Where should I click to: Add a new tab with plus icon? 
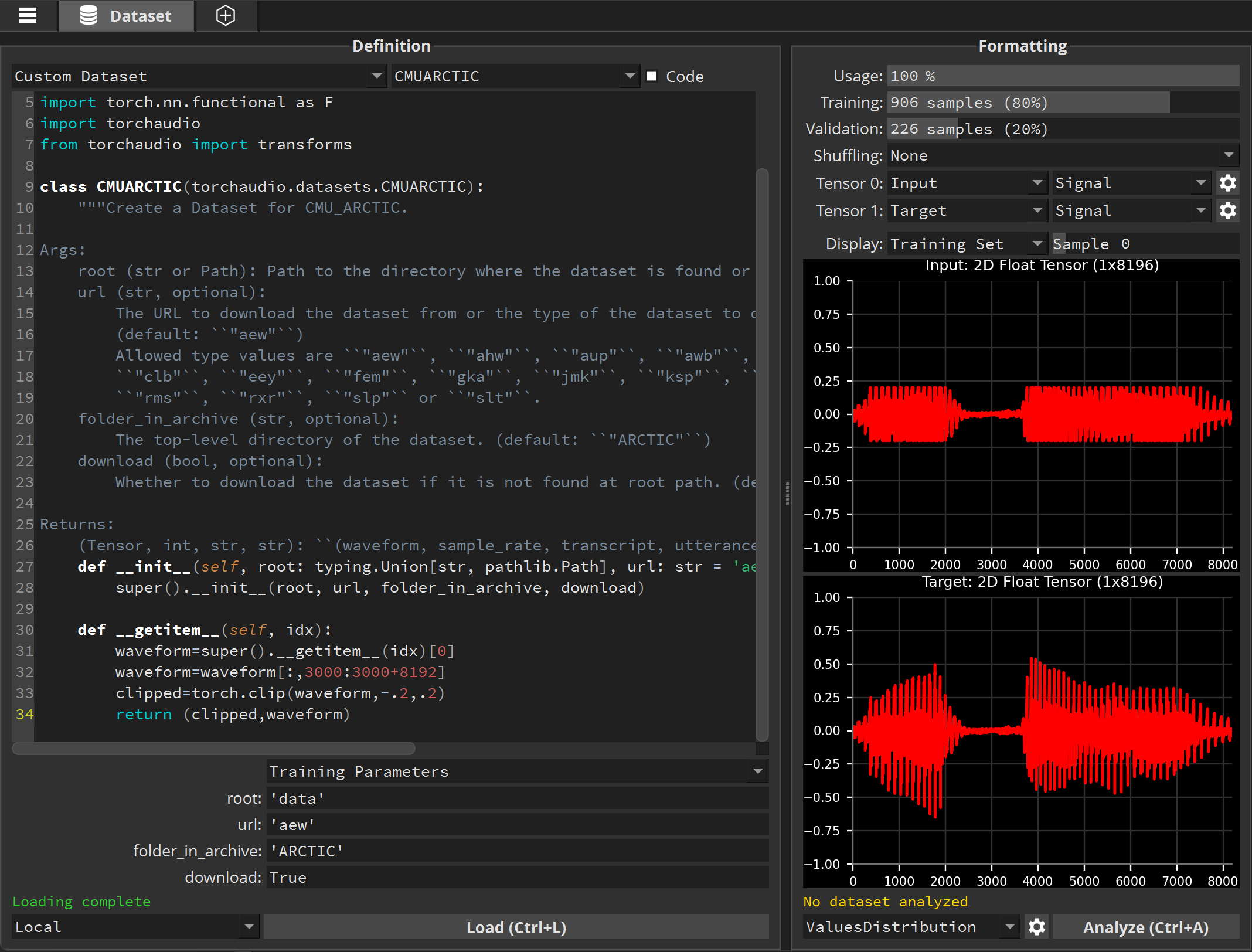click(x=226, y=16)
